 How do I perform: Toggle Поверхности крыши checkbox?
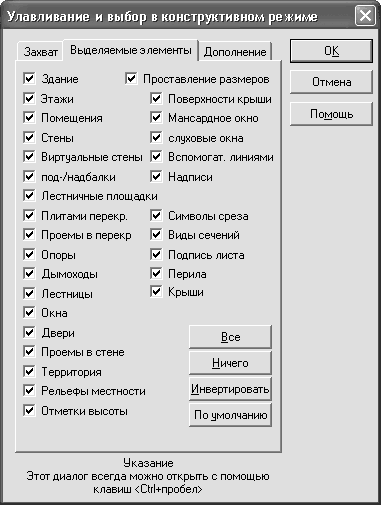(x=156, y=98)
